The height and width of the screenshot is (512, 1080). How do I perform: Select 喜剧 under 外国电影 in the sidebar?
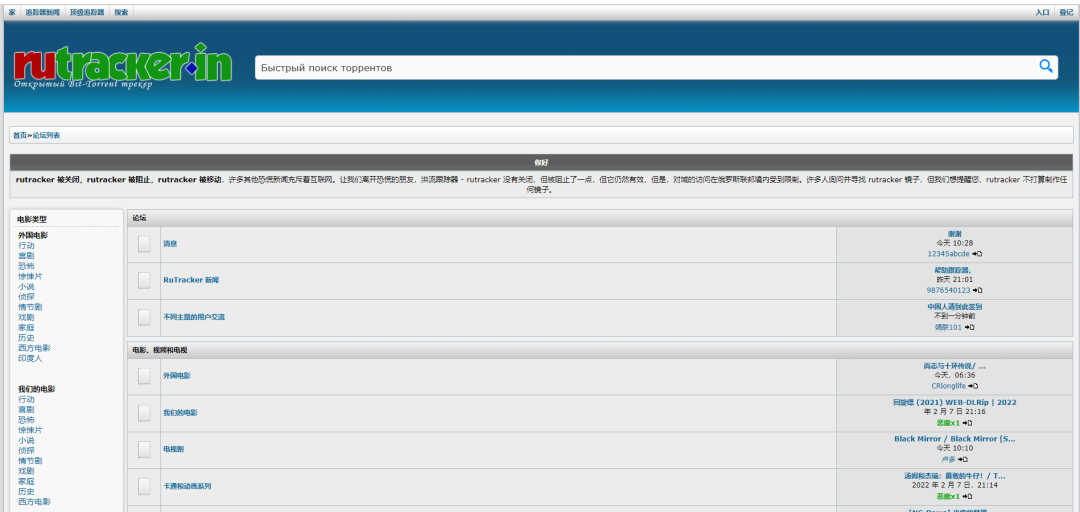[x=26, y=256]
